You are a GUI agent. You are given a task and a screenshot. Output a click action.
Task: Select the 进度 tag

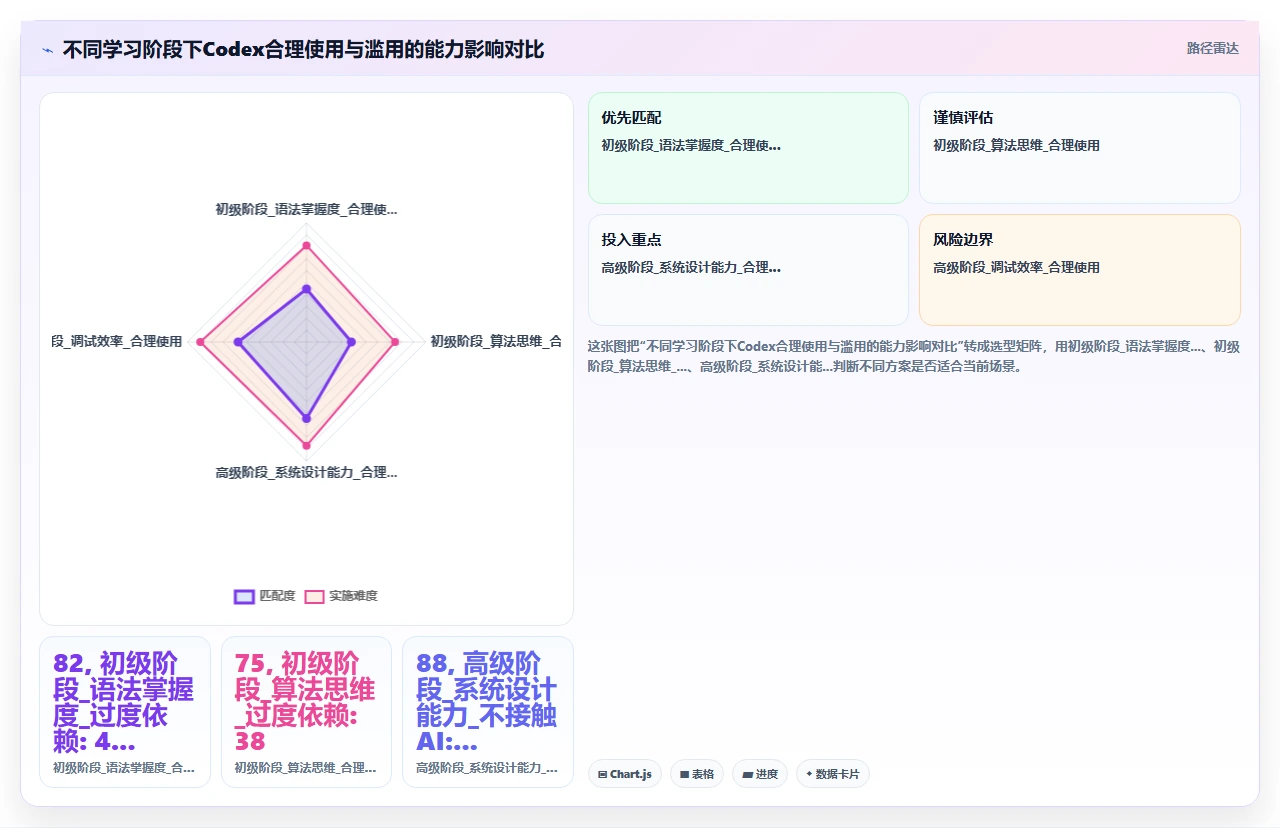760,774
